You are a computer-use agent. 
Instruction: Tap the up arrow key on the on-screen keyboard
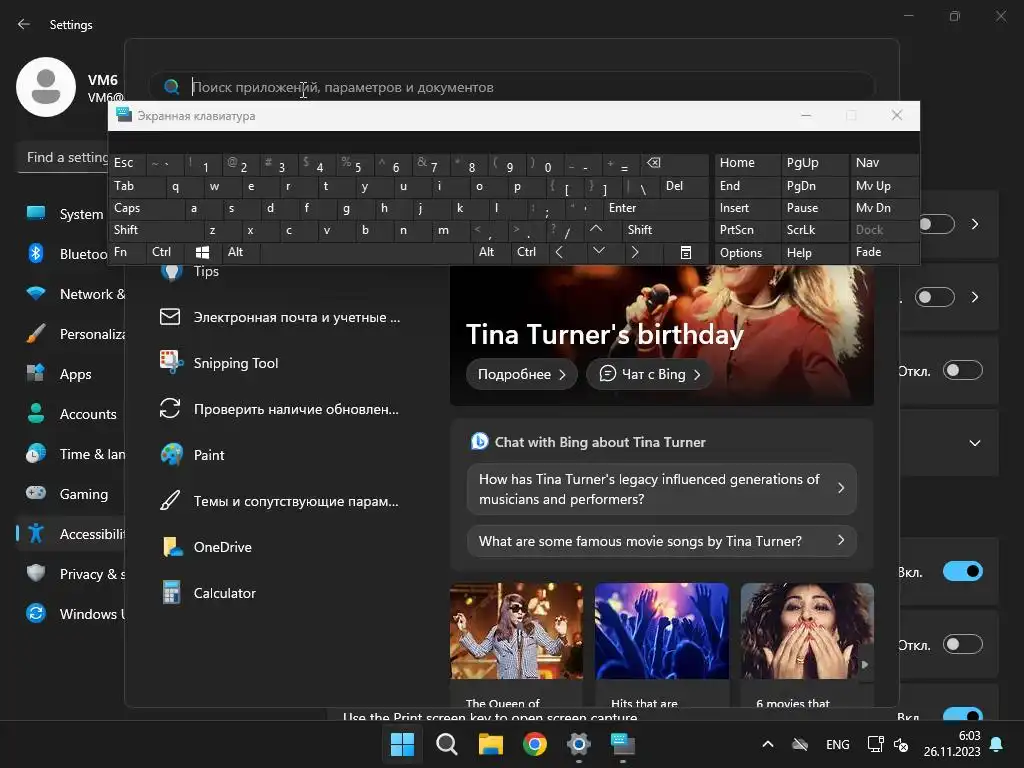click(x=596, y=229)
